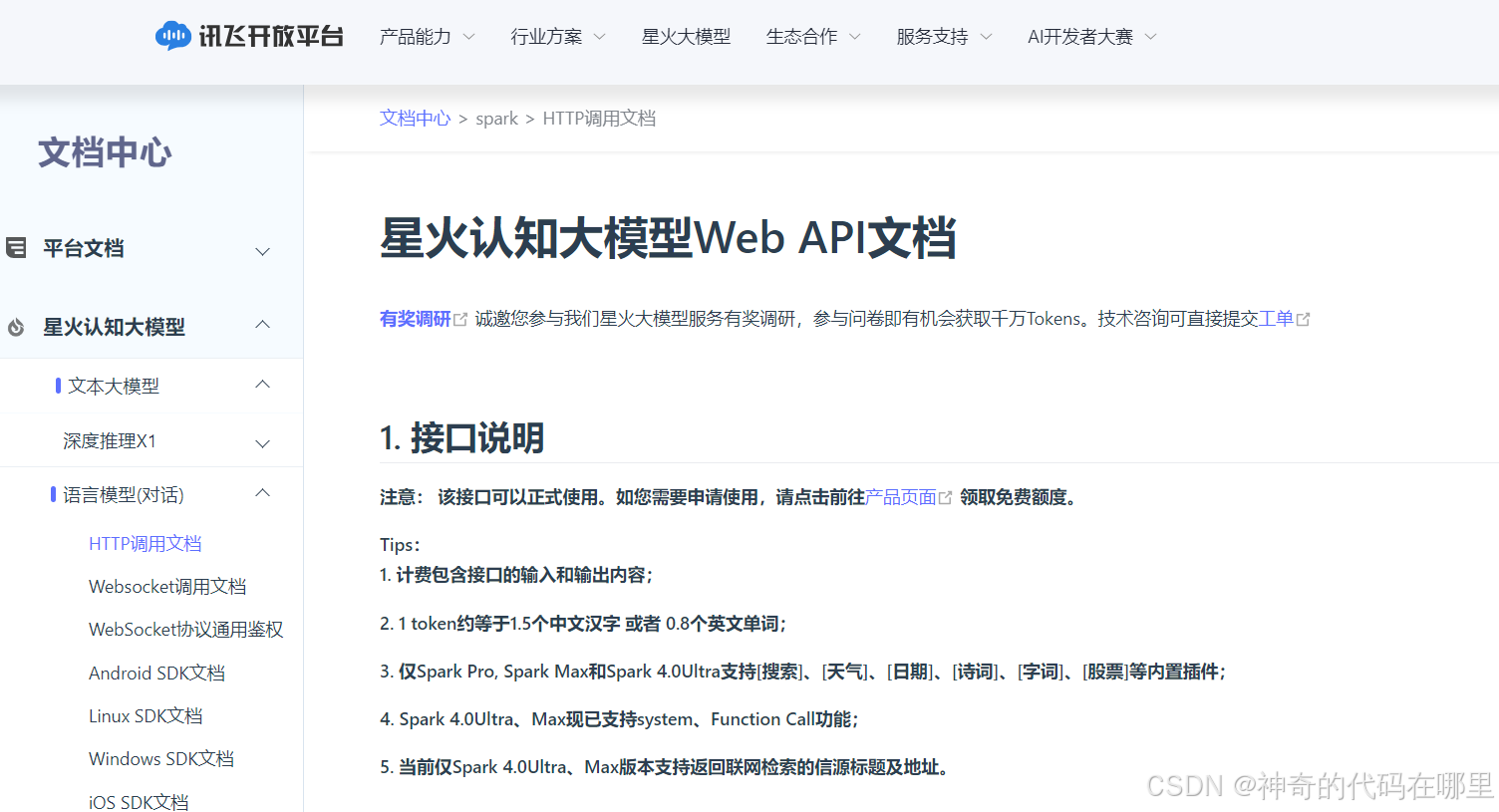The height and width of the screenshot is (812, 1499).
Task: Click tip line about 联网检索的信源标题及地址
Action: (x=665, y=767)
